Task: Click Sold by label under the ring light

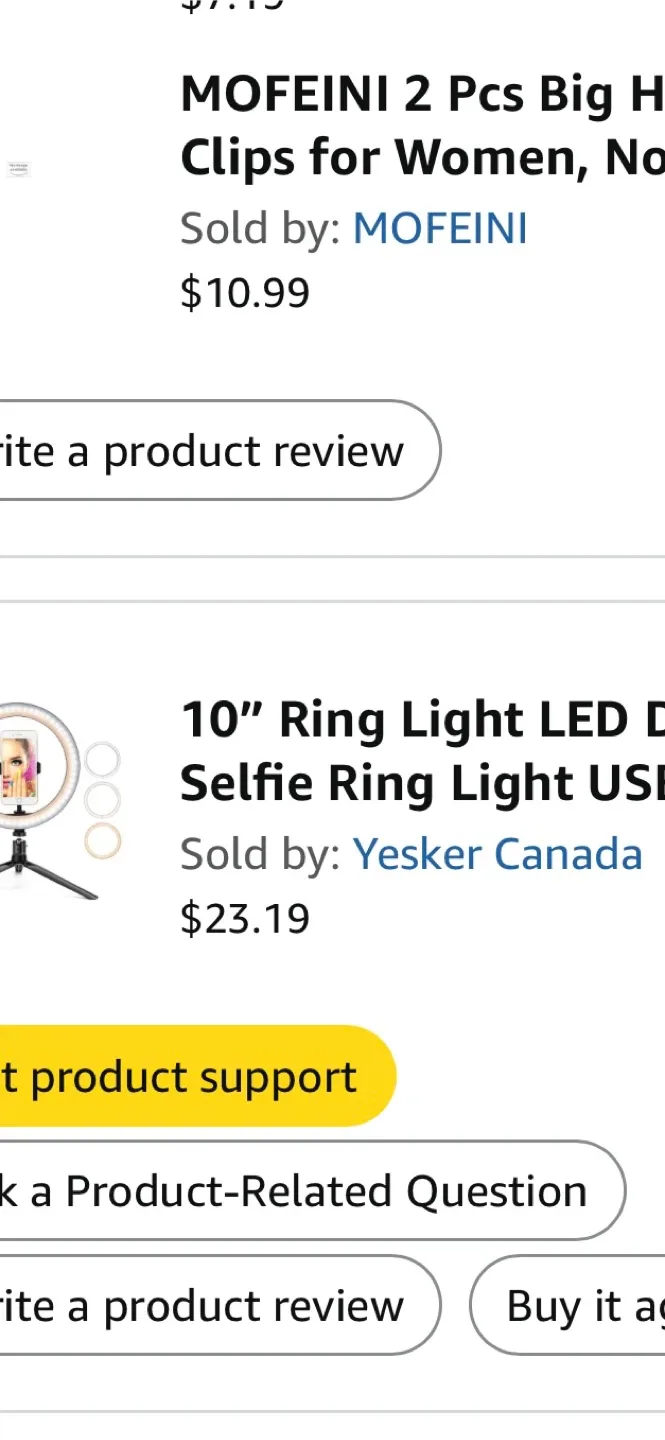Action: point(258,853)
